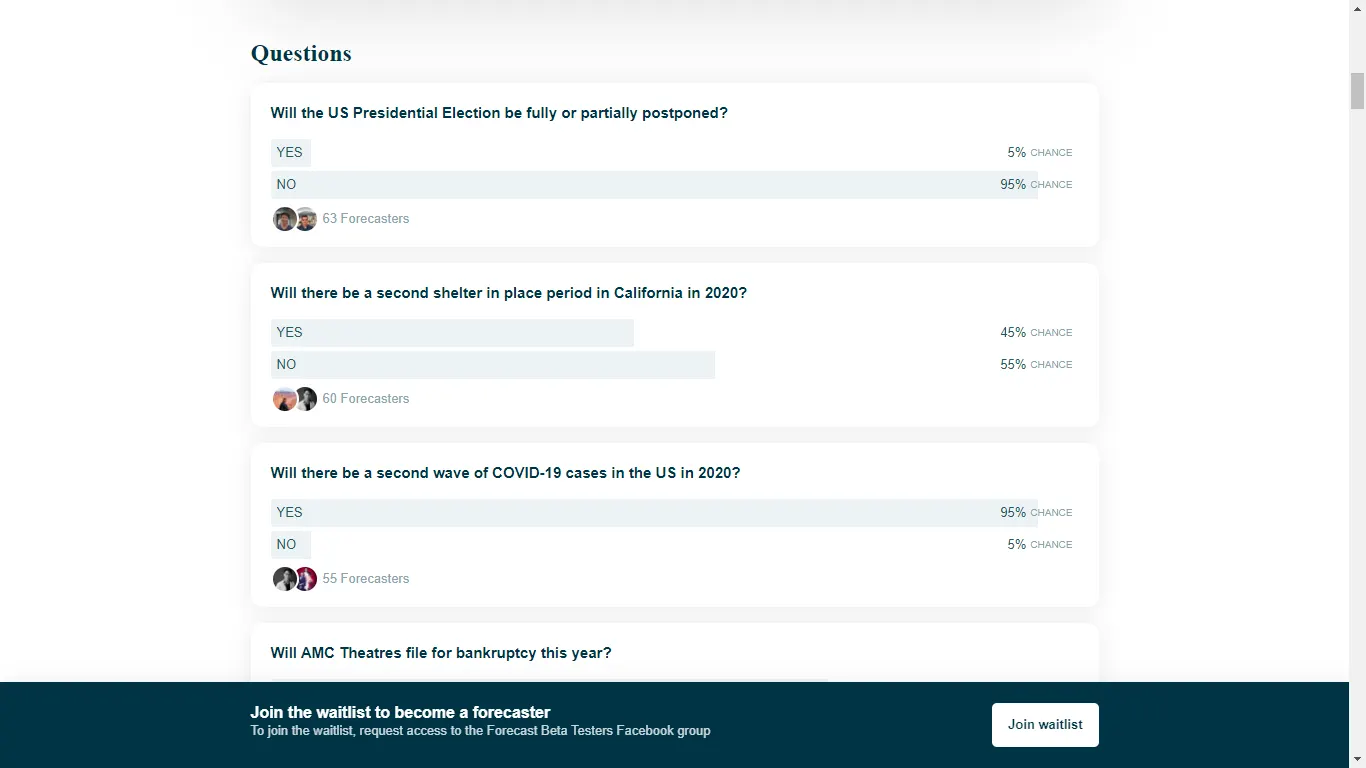Open the second shelter in place California question

click(508, 293)
